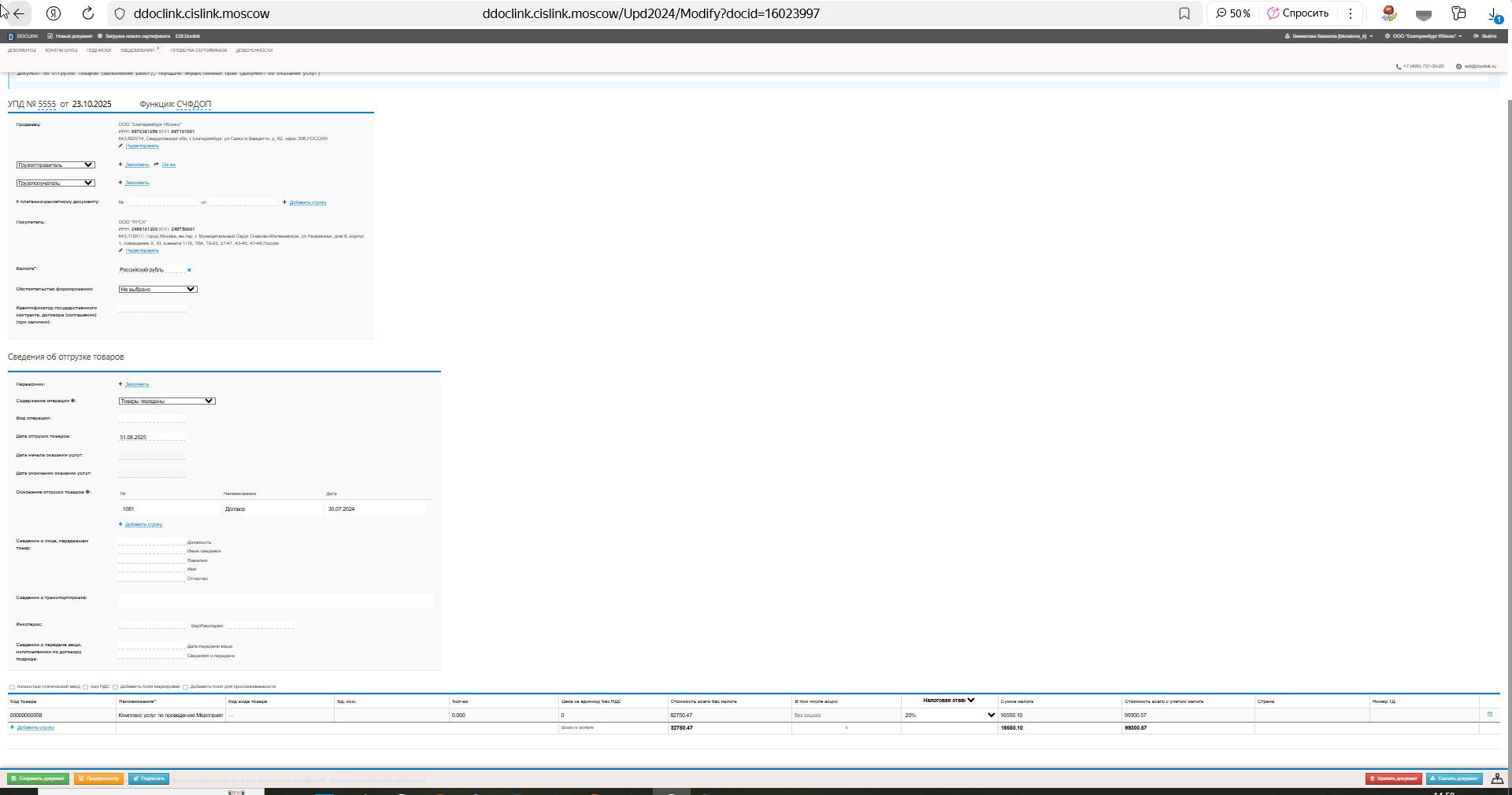
Task: Click the shield site-protection icon
Action: pos(120,13)
